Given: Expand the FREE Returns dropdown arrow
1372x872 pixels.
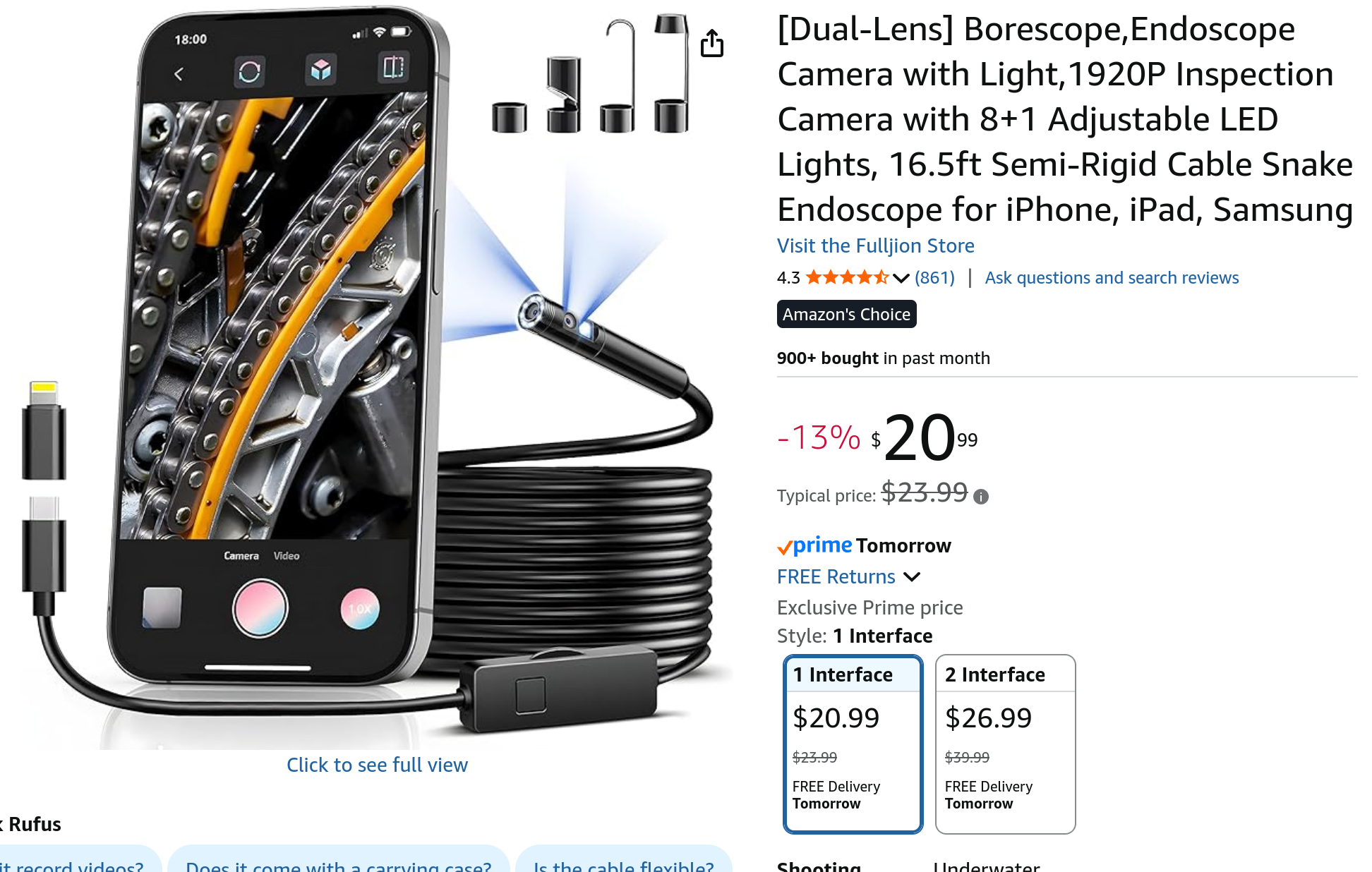Looking at the screenshot, I should (x=912, y=577).
